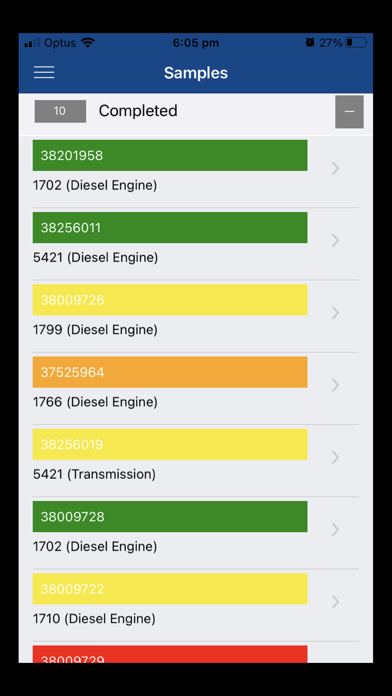
Task: Tap the chevron next to sample 38256019
Action: point(336,457)
